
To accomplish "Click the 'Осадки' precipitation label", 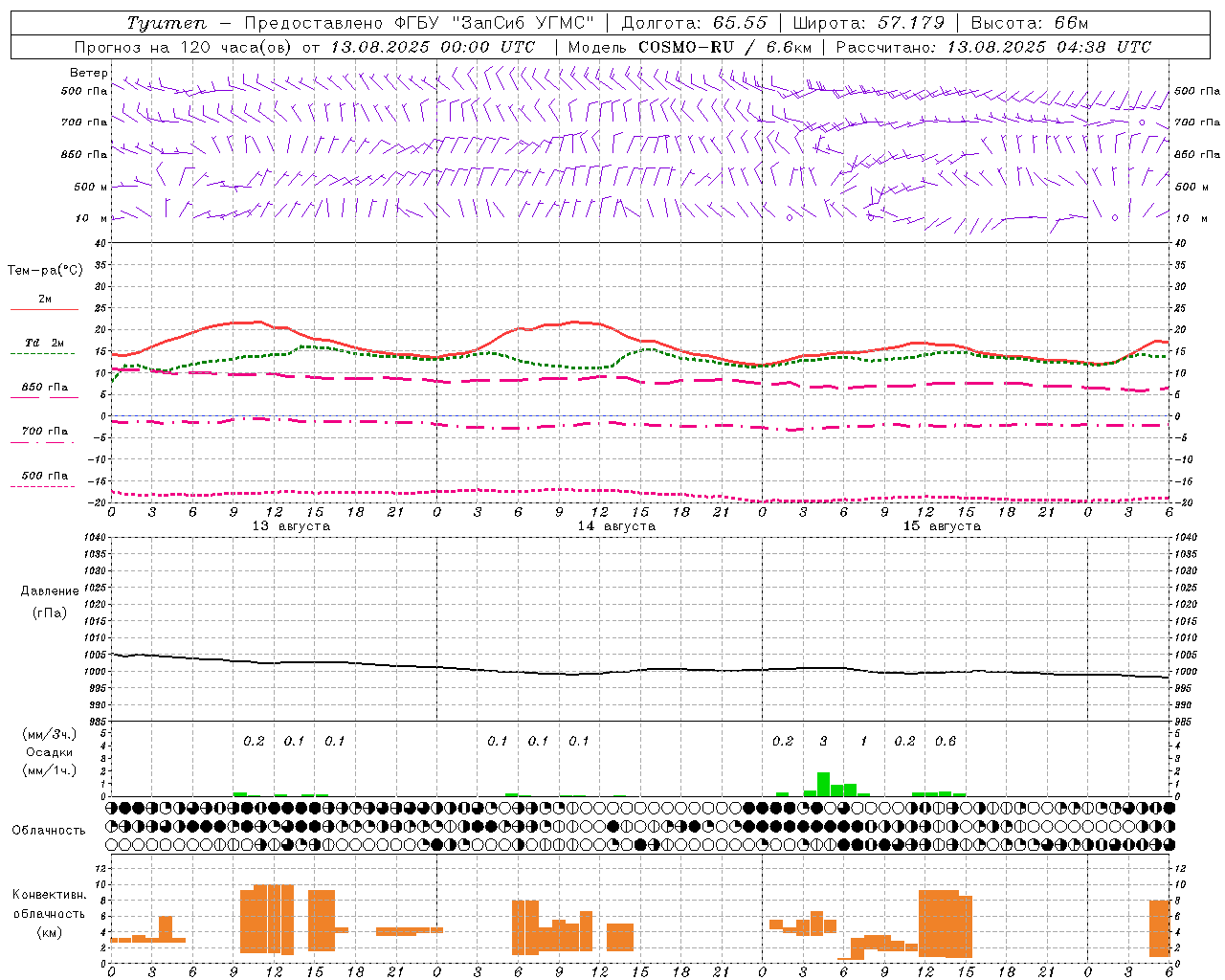I will coord(50,752).
